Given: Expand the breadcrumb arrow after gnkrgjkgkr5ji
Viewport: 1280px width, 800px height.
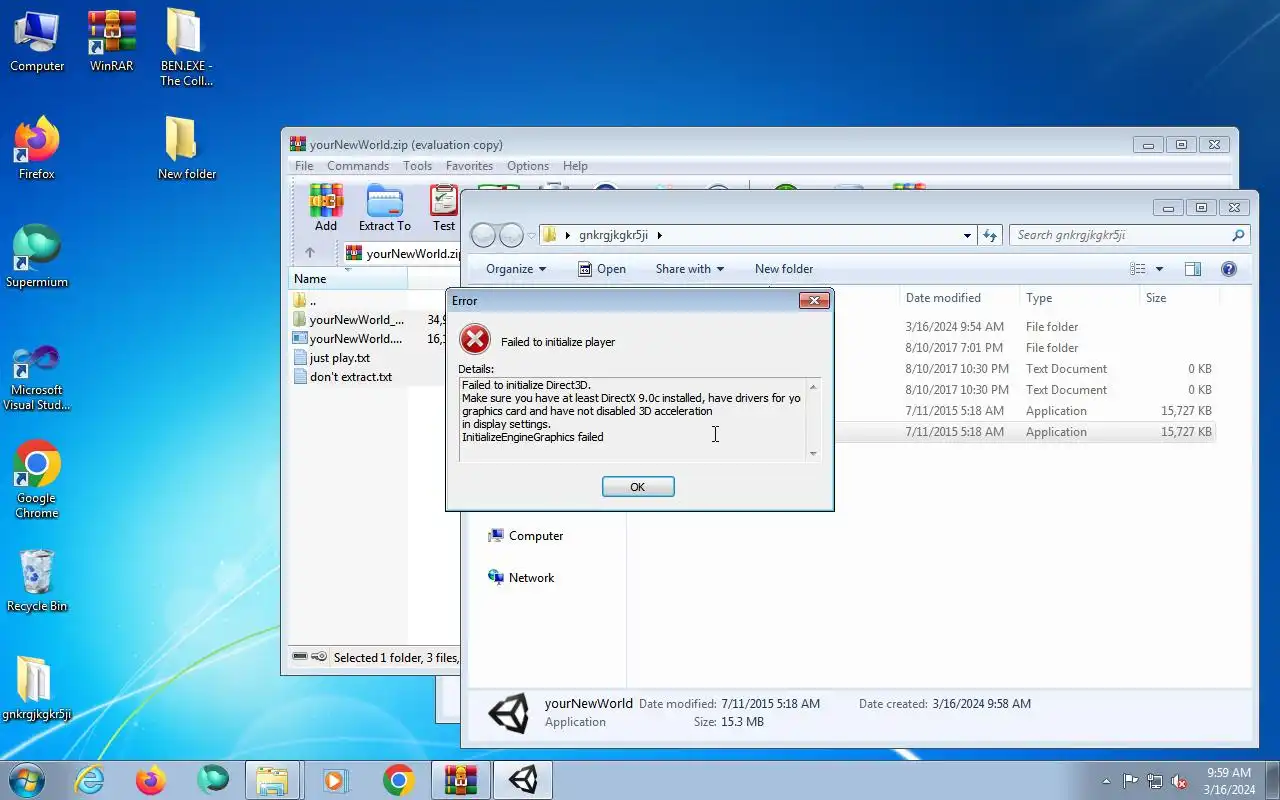Looking at the screenshot, I should click(659, 235).
